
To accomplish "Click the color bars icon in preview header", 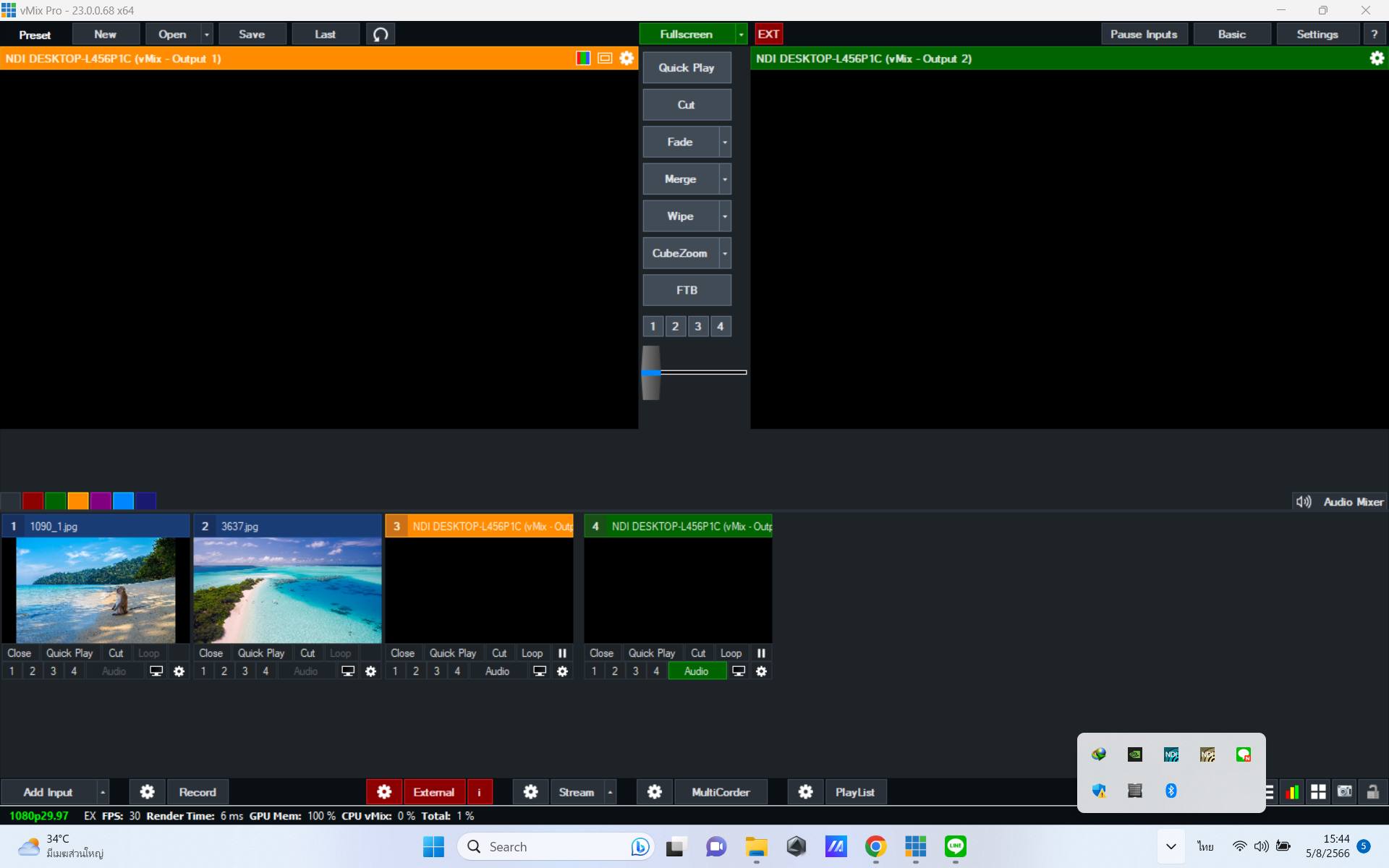I will coord(583,59).
